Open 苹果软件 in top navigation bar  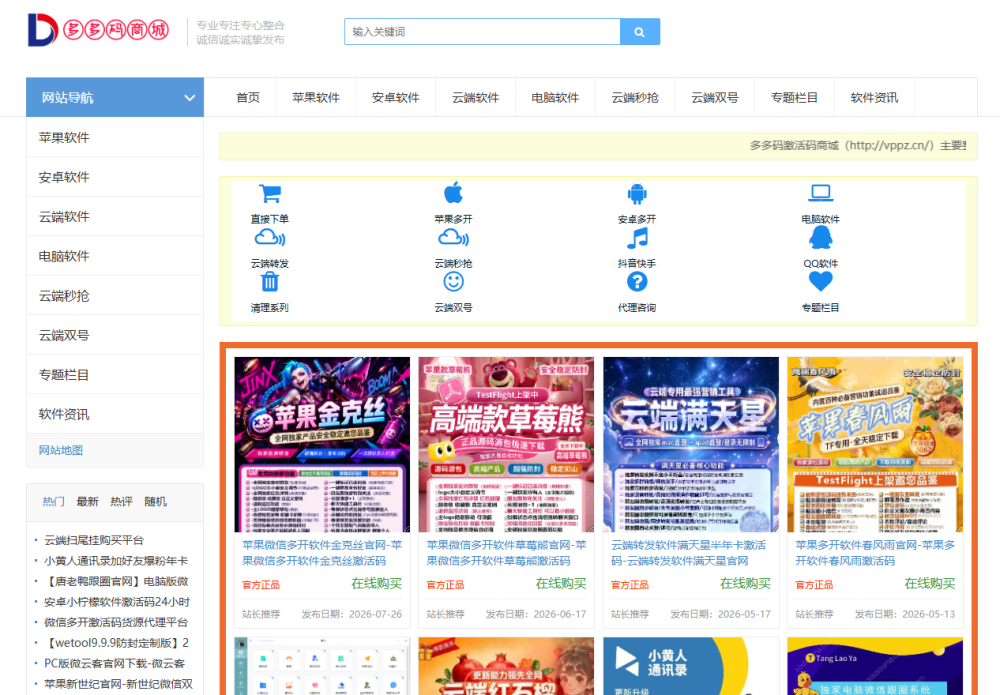pos(316,98)
